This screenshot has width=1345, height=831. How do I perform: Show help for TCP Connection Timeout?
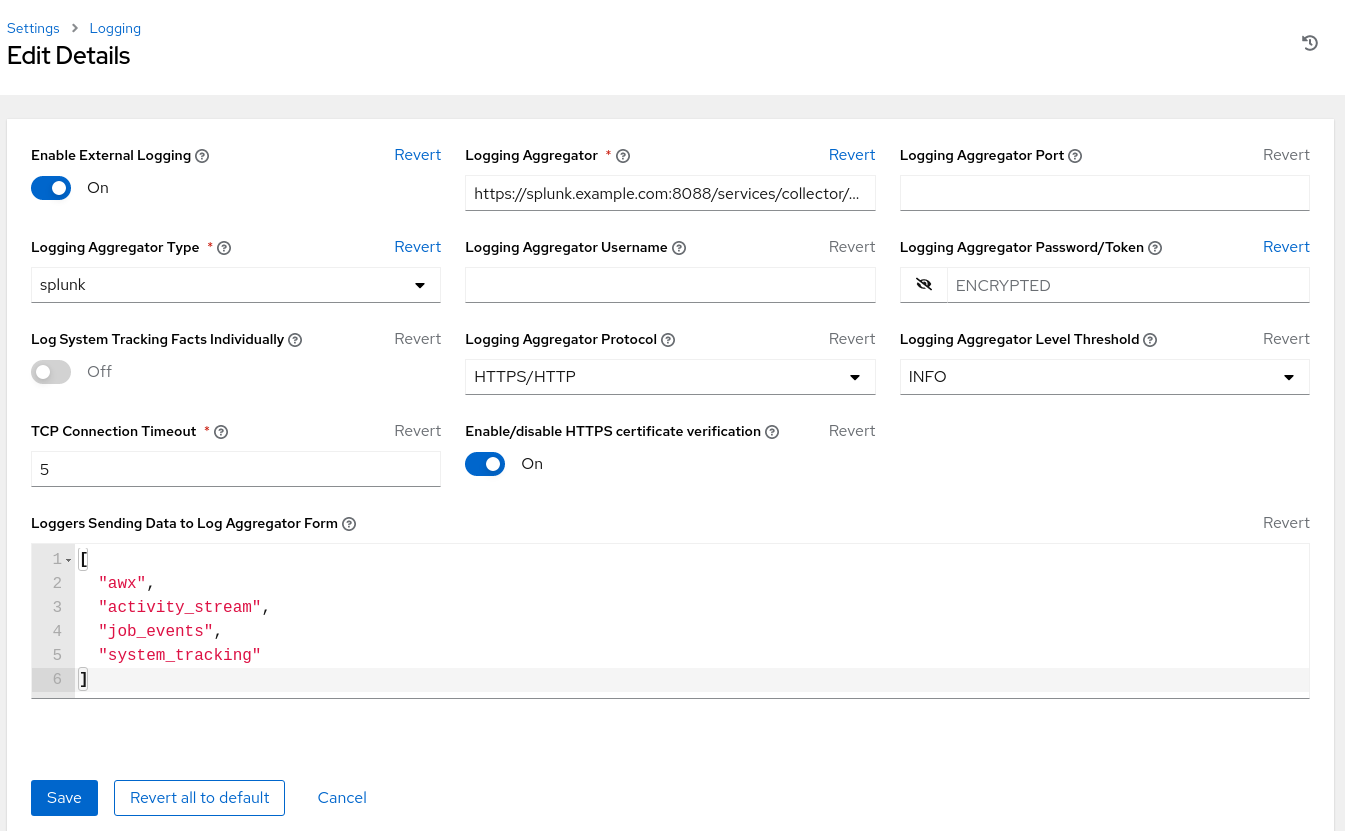tap(221, 432)
